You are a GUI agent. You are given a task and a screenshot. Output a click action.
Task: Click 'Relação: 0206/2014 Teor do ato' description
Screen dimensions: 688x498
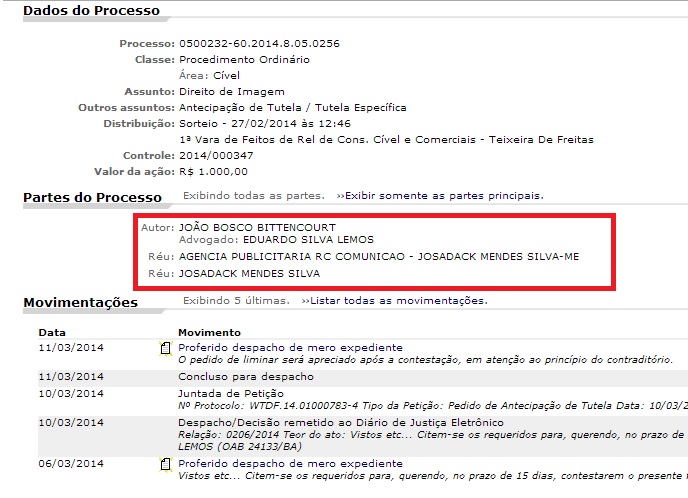point(433,435)
